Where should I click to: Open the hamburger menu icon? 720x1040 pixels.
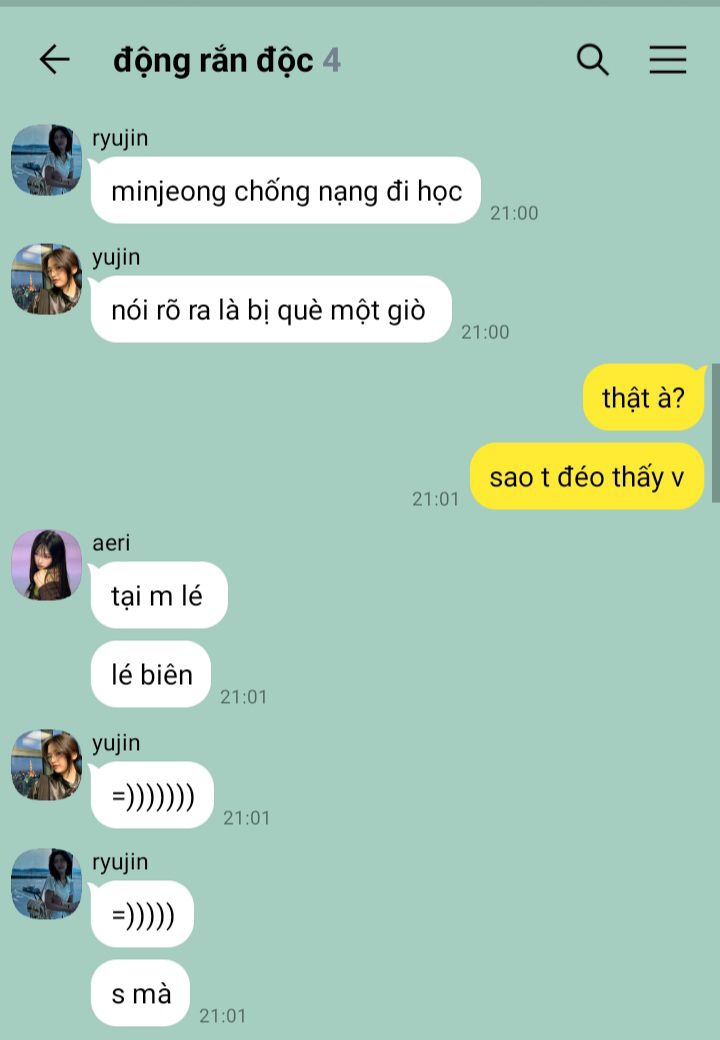tap(668, 60)
